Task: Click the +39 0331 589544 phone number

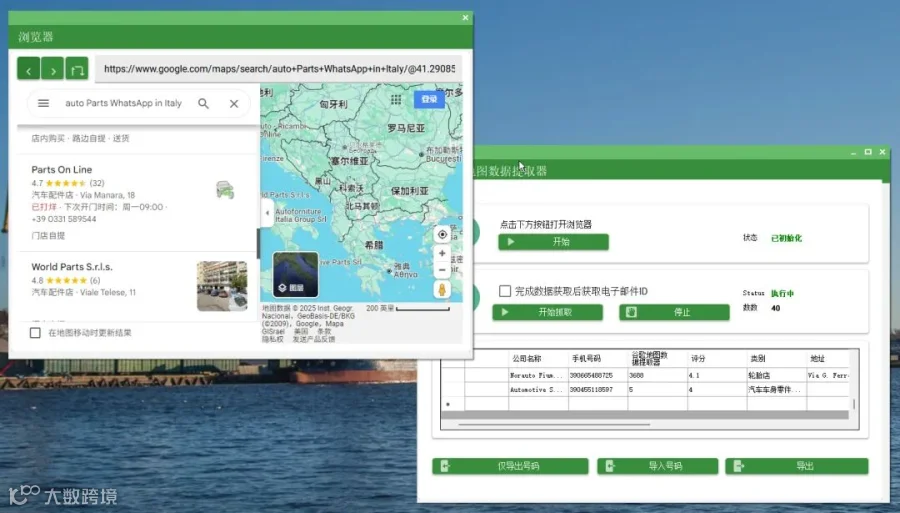Action: 64,219
